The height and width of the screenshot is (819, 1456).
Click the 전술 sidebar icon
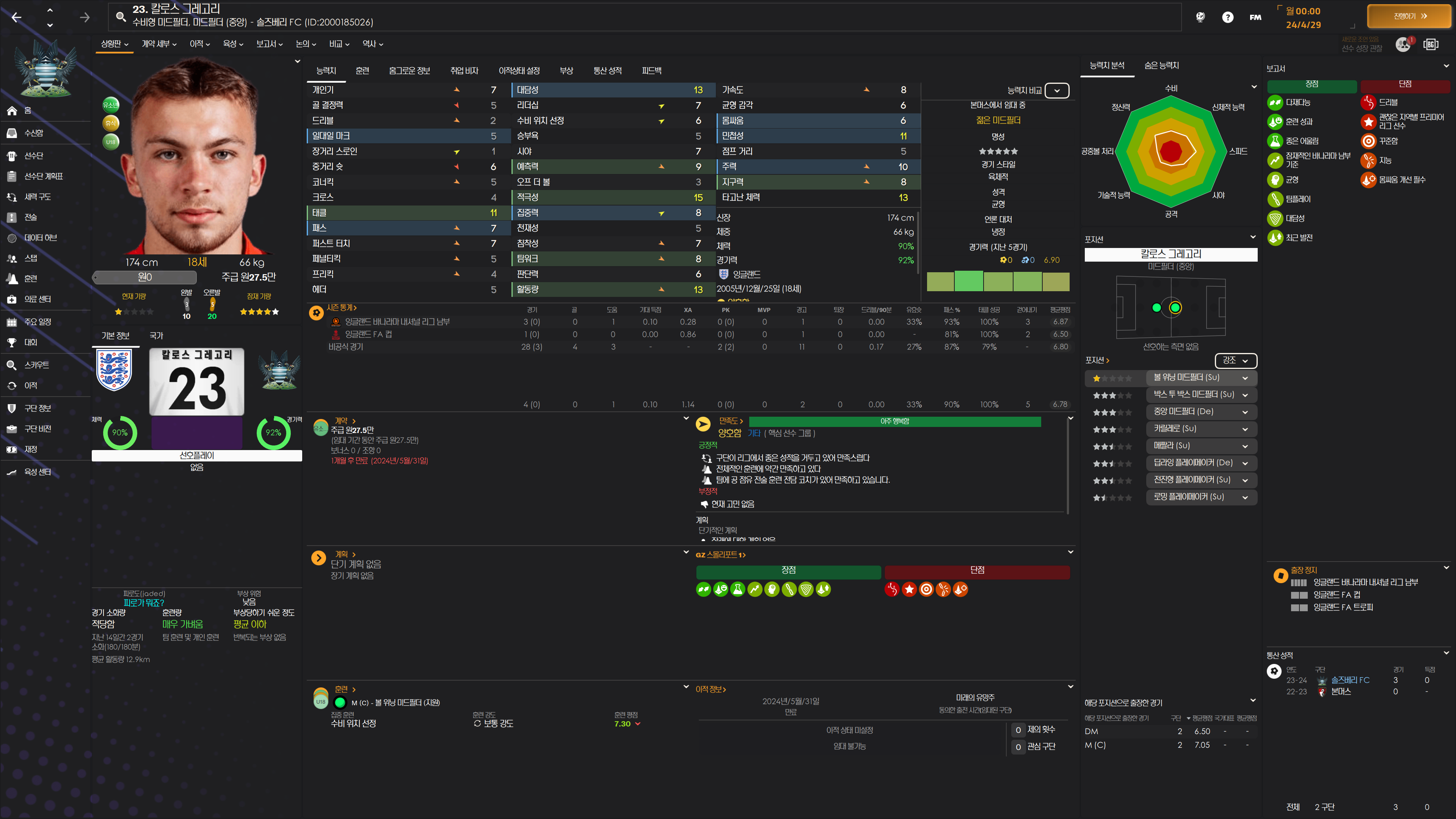[x=12, y=217]
